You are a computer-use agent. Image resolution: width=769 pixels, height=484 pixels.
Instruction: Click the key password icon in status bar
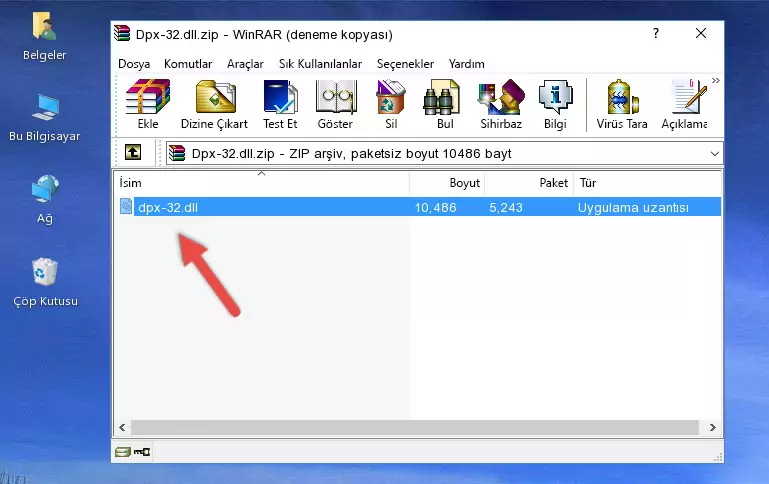pos(142,452)
